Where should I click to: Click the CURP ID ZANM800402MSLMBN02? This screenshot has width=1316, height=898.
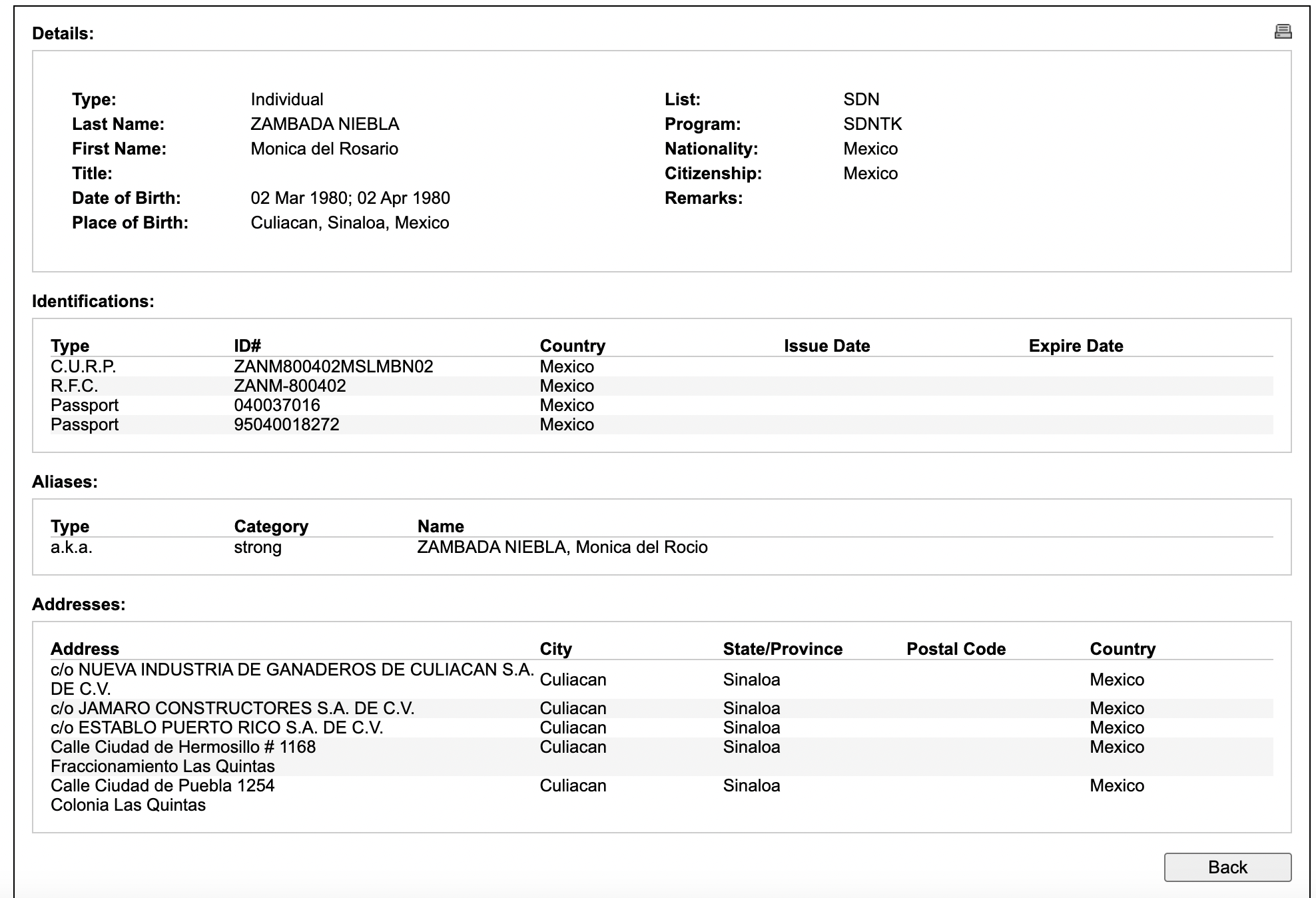pos(333,366)
